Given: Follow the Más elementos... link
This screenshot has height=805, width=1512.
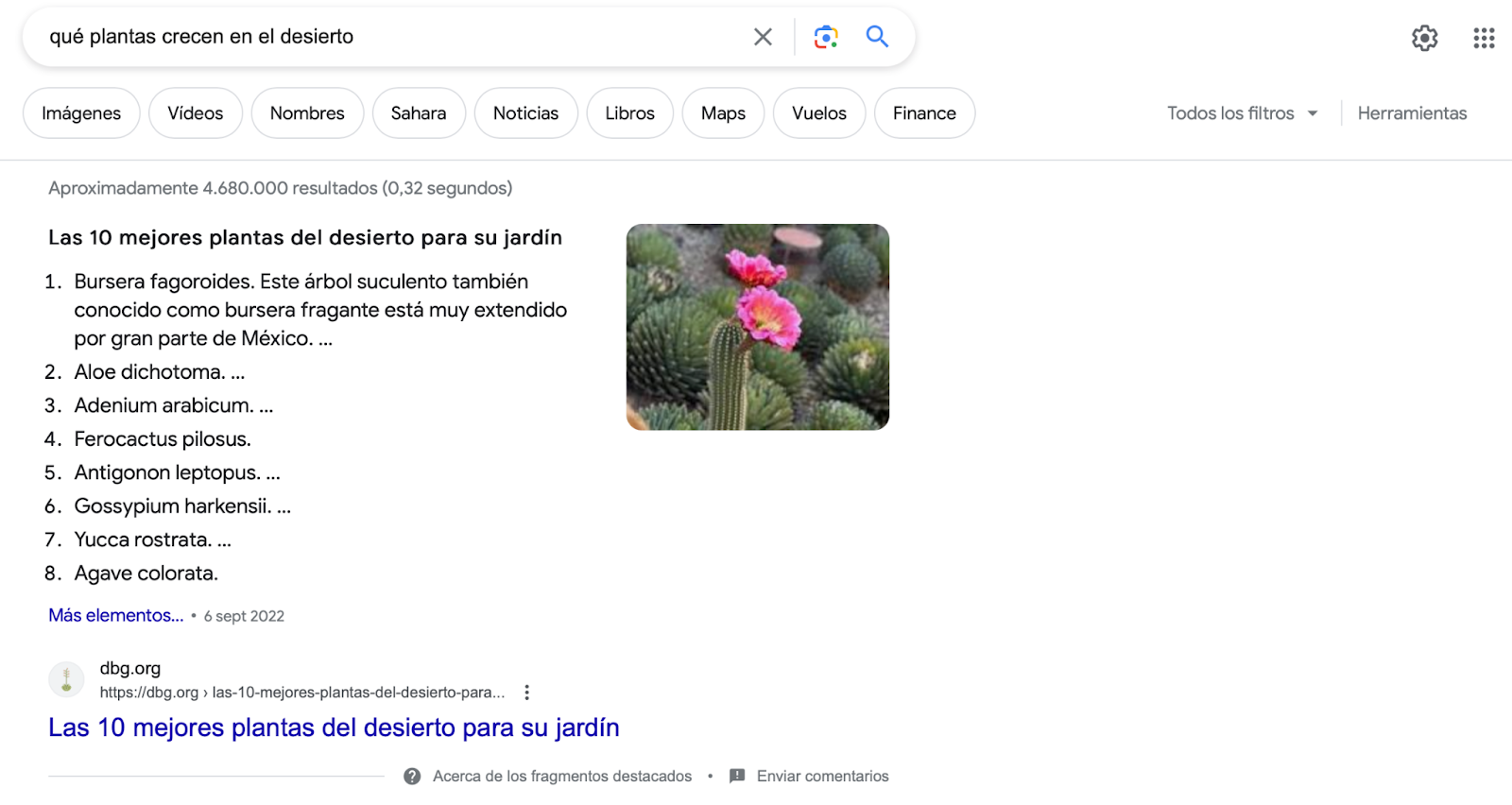Looking at the screenshot, I should point(116,615).
